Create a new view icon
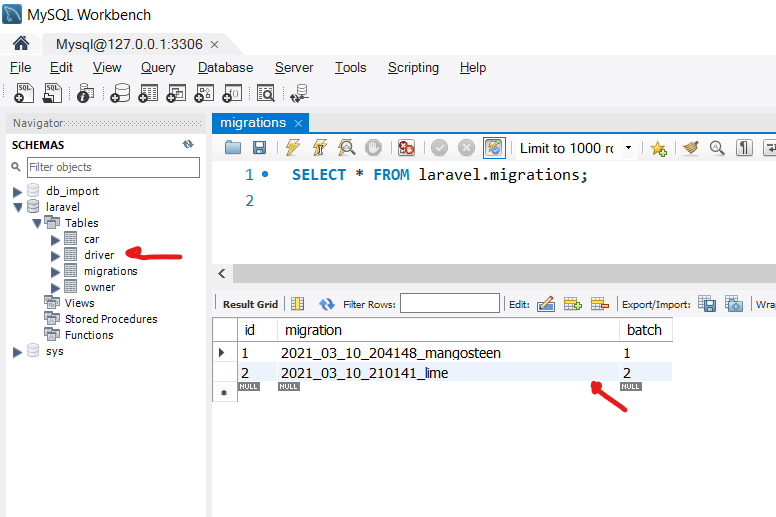Image resolution: width=776 pixels, height=517 pixels. pyautogui.click(x=176, y=93)
